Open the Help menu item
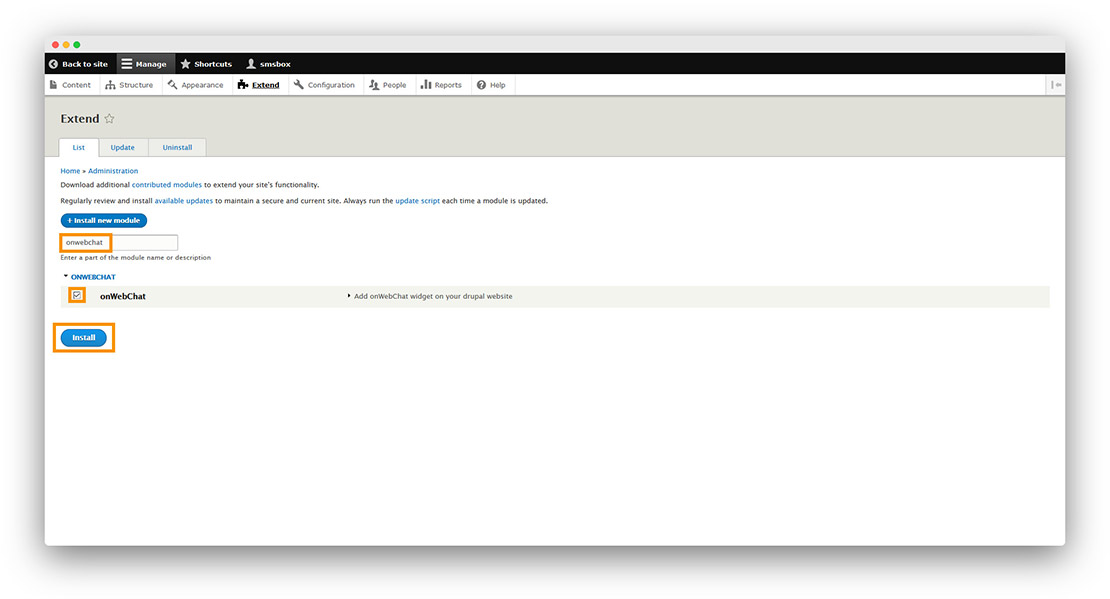The width and height of the screenshot is (1110, 599). 491,85
